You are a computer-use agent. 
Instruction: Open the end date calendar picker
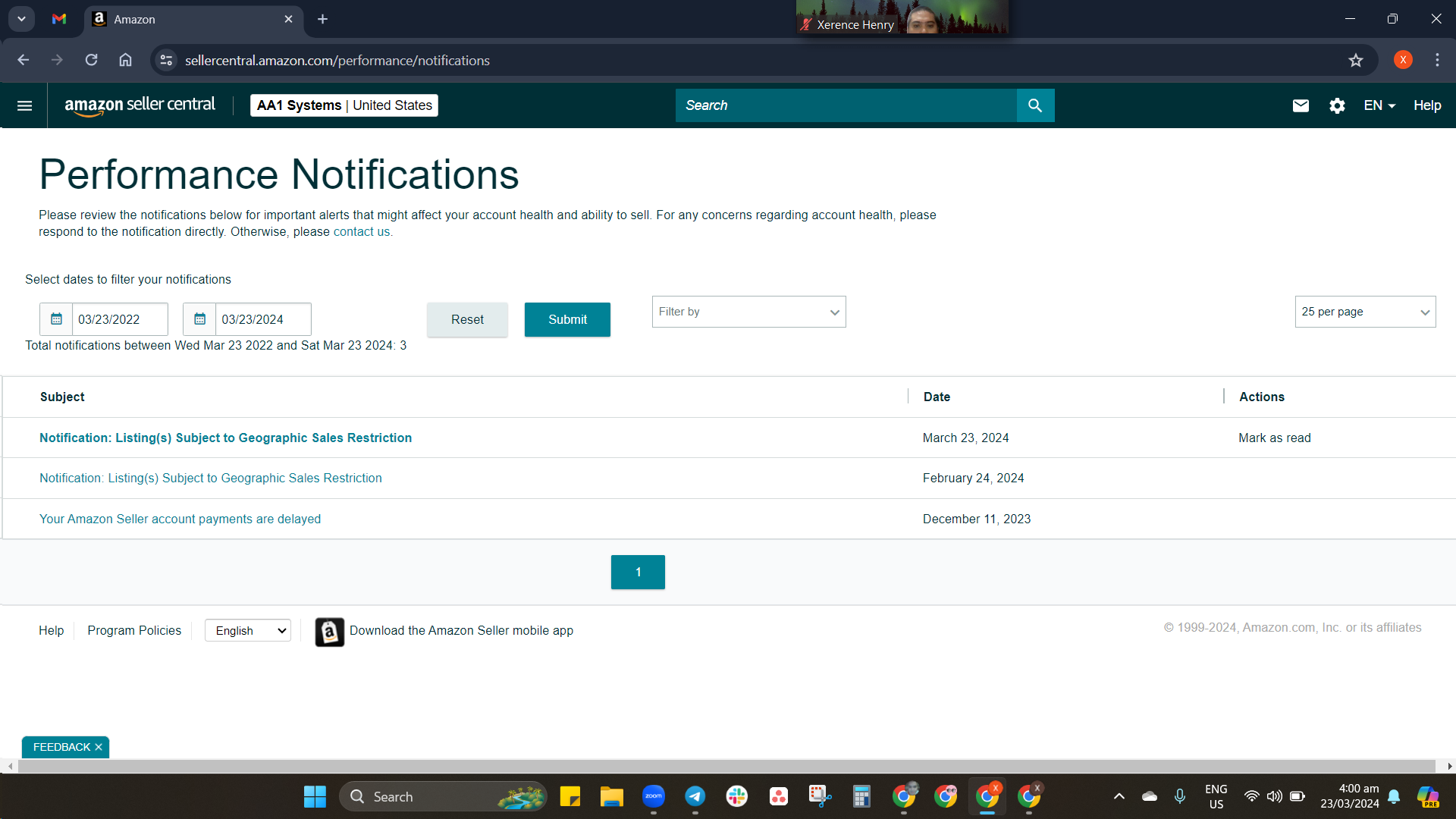199,319
